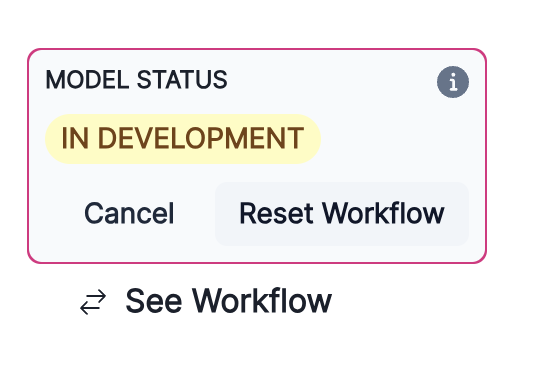View the workflow via See Workflow text
The image size is (536, 374).
tap(228, 301)
